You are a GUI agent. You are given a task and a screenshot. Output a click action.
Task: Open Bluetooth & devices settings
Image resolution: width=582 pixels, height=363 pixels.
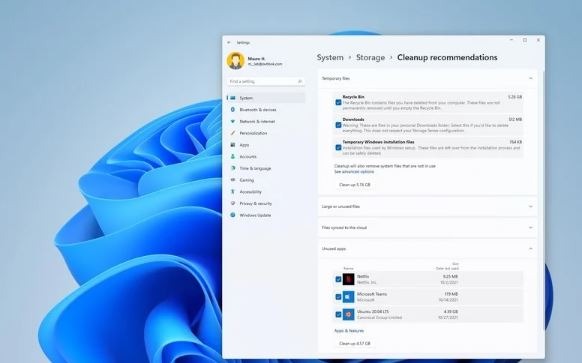click(x=266, y=109)
